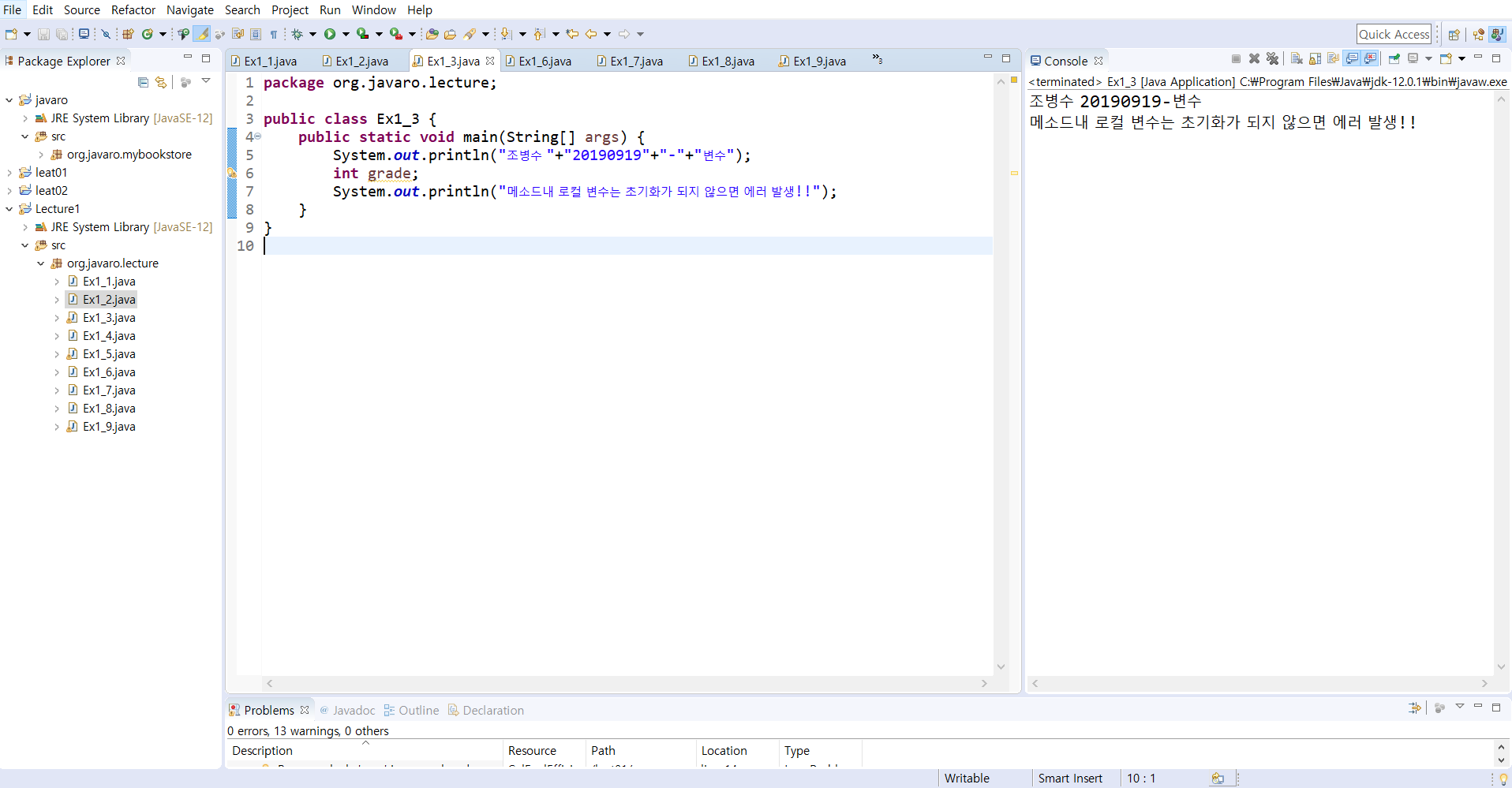The image size is (1512, 788).
Task: Show hidden editor tabs list
Action: point(877,59)
